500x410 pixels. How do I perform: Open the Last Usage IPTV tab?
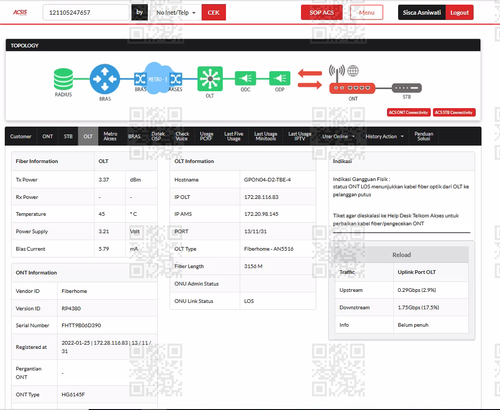300,136
